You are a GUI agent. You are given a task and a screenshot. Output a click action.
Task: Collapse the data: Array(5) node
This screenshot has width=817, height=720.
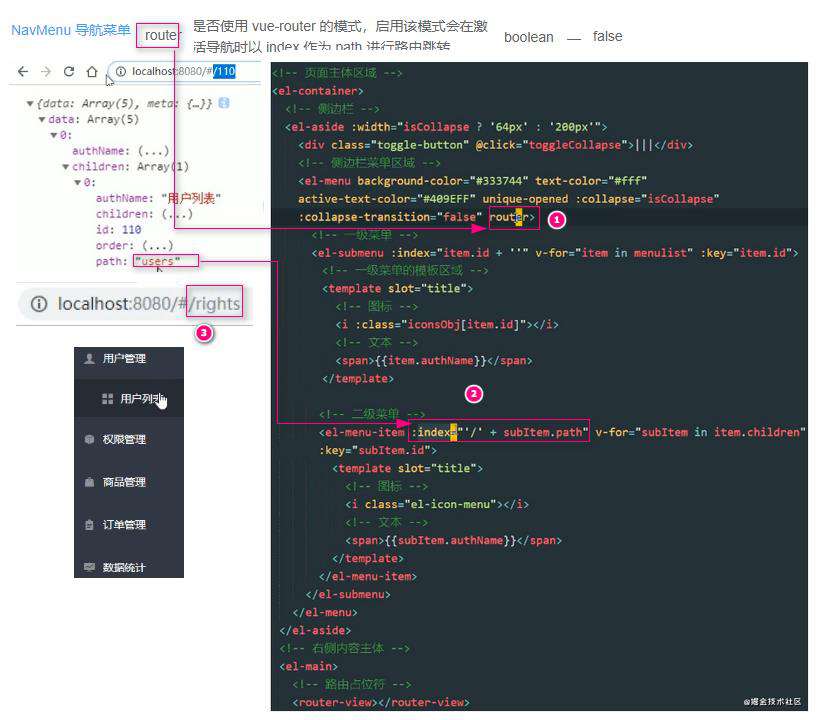pos(42,120)
